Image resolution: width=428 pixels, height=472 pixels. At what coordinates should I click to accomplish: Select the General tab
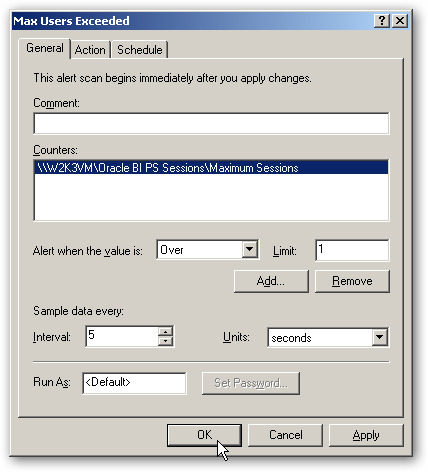click(x=45, y=48)
